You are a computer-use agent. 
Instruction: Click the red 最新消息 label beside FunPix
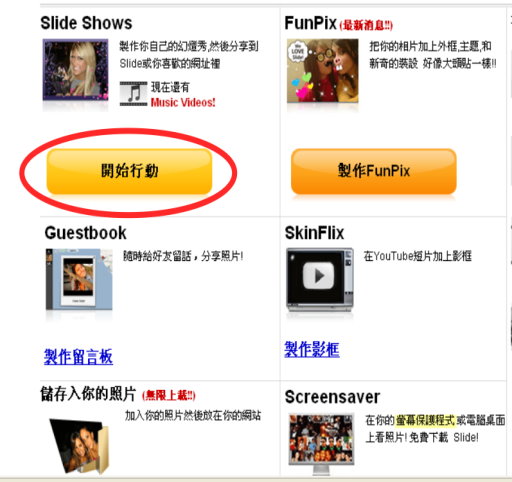click(x=366, y=25)
